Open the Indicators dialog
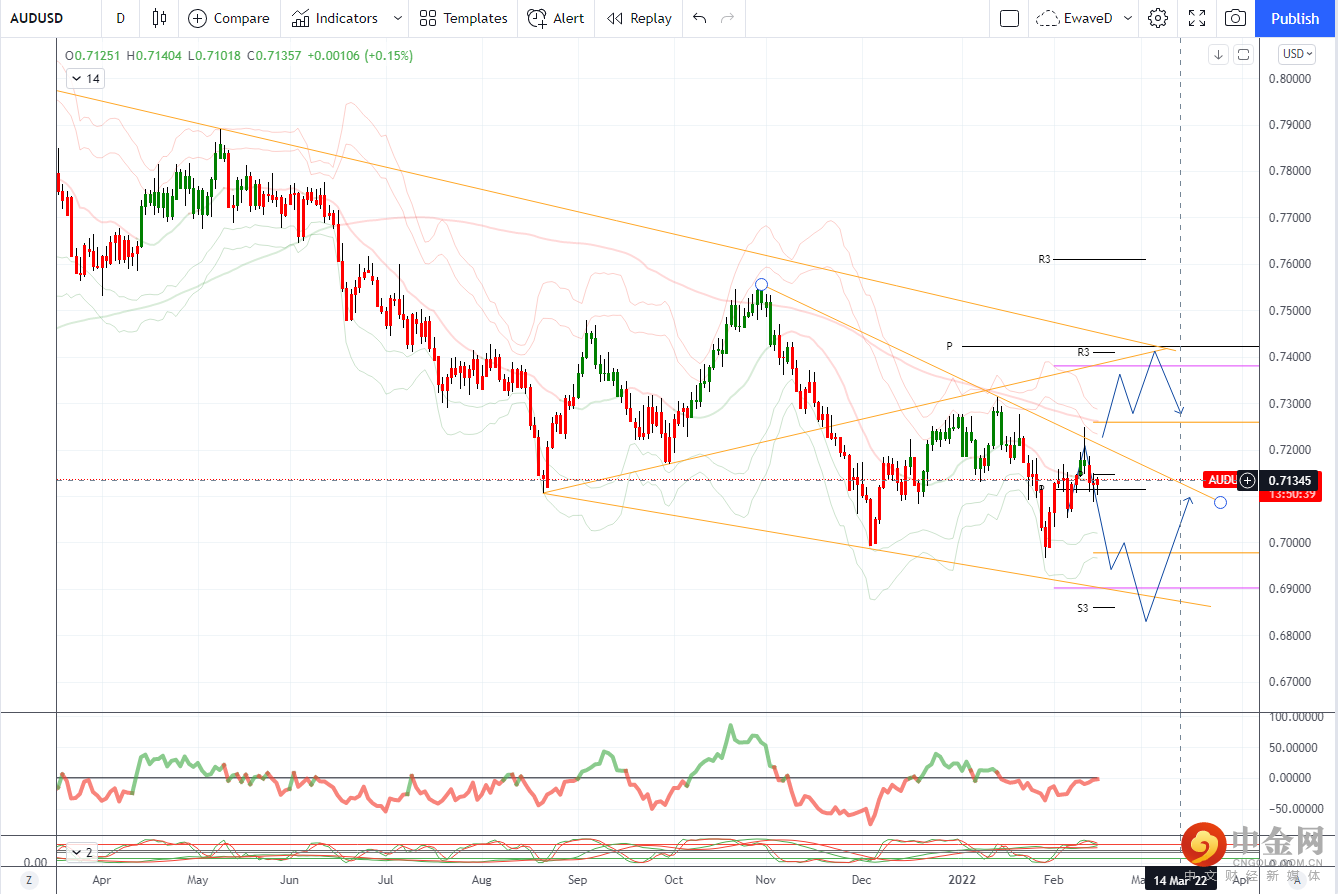This screenshot has width=1338, height=894. [x=335, y=18]
